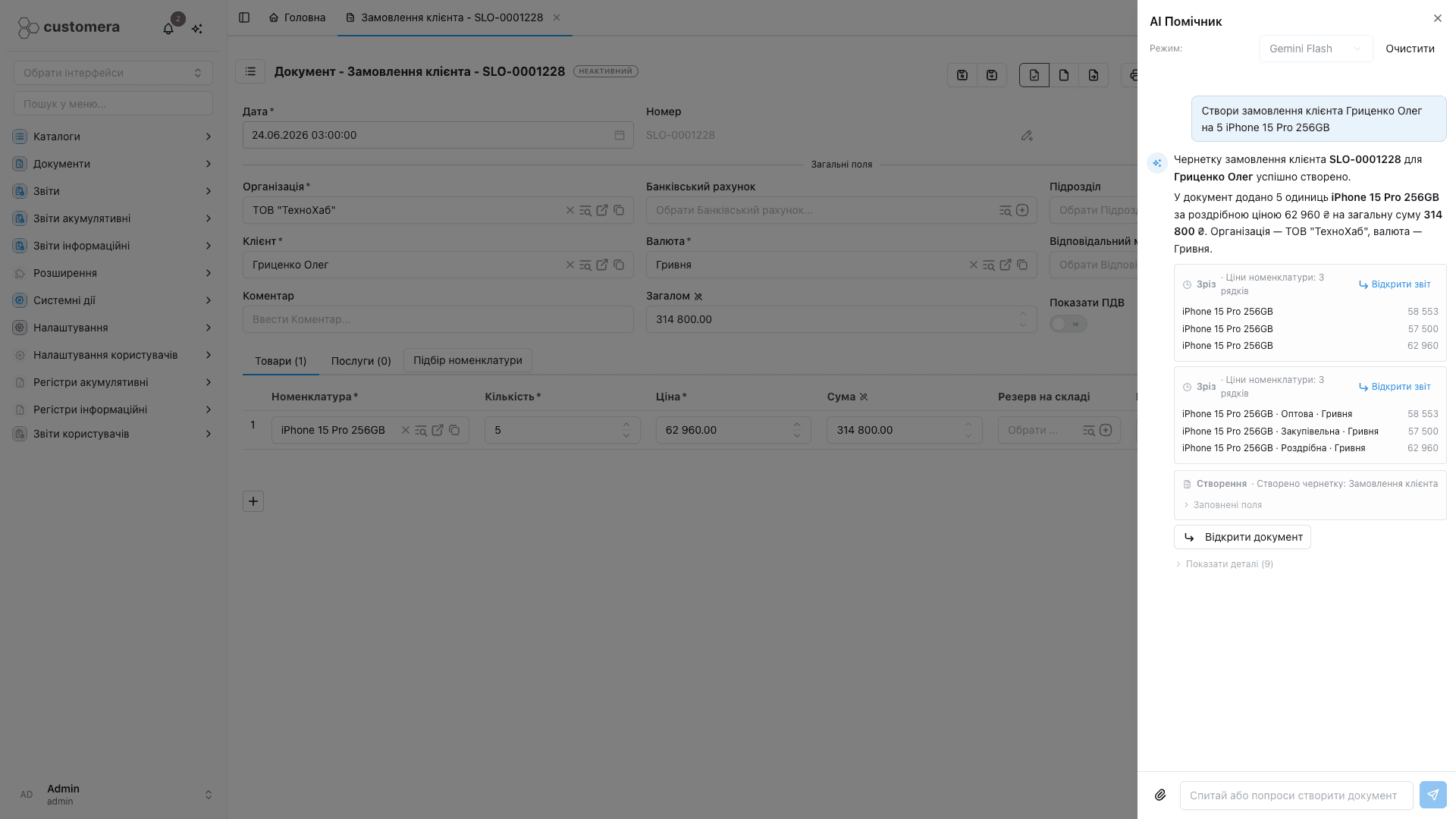Open Системні дії menu item

112,300
